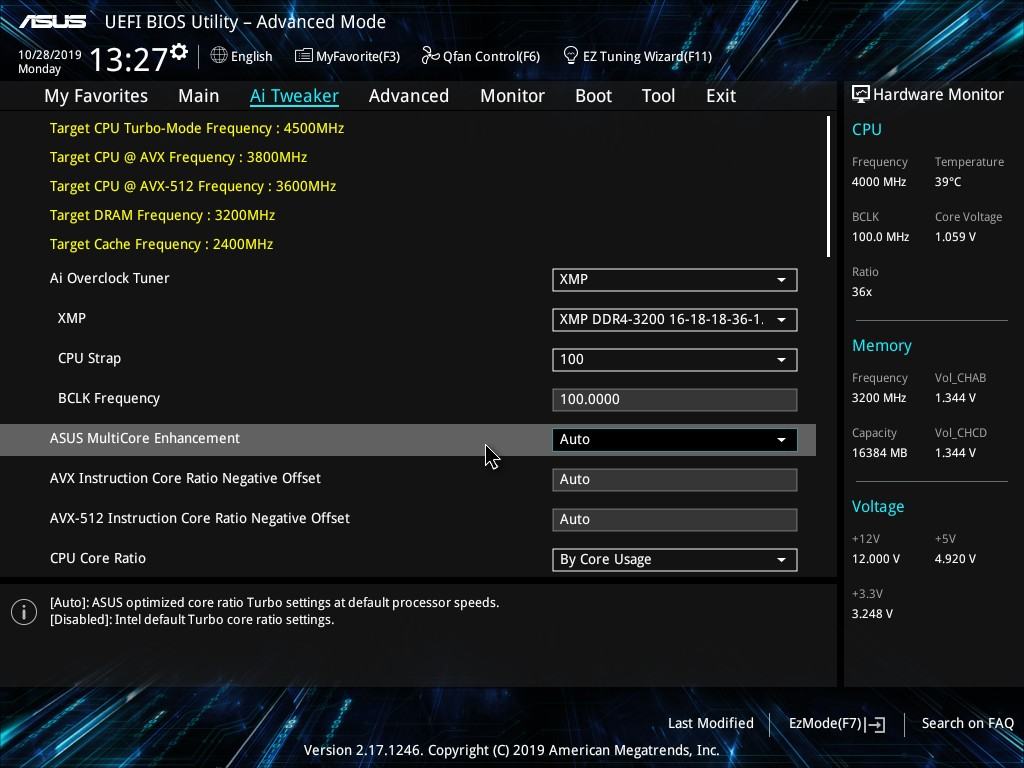Open the Ai Overclock Tuner dropdown
This screenshot has height=768, width=1024.
tap(675, 280)
